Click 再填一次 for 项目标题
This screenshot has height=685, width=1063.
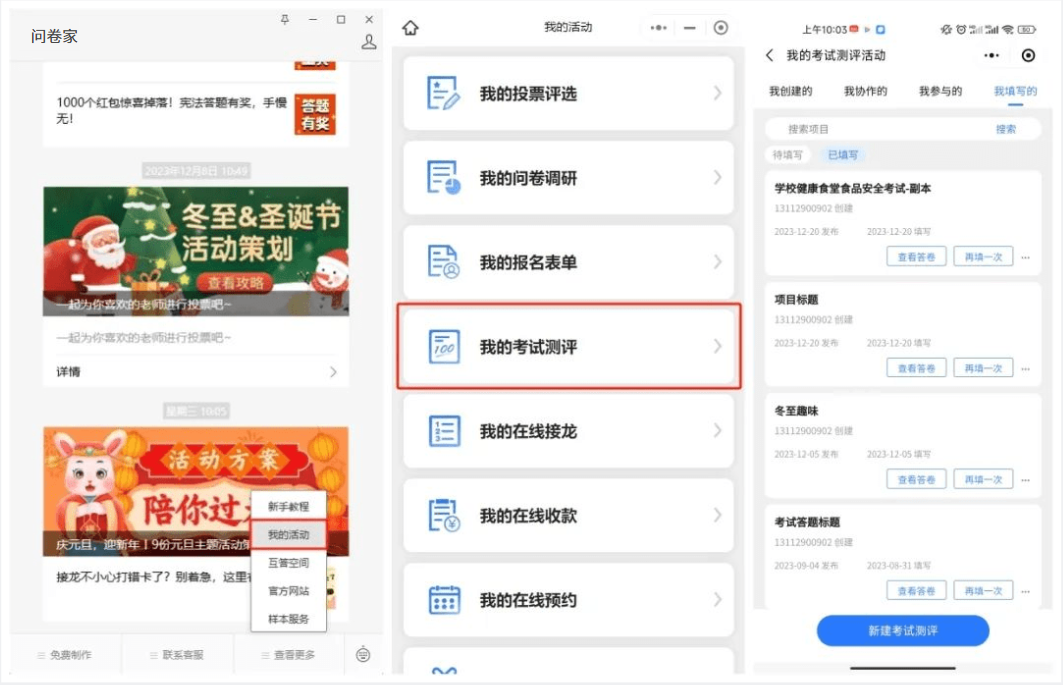pyautogui.click(x=983, y=368)
